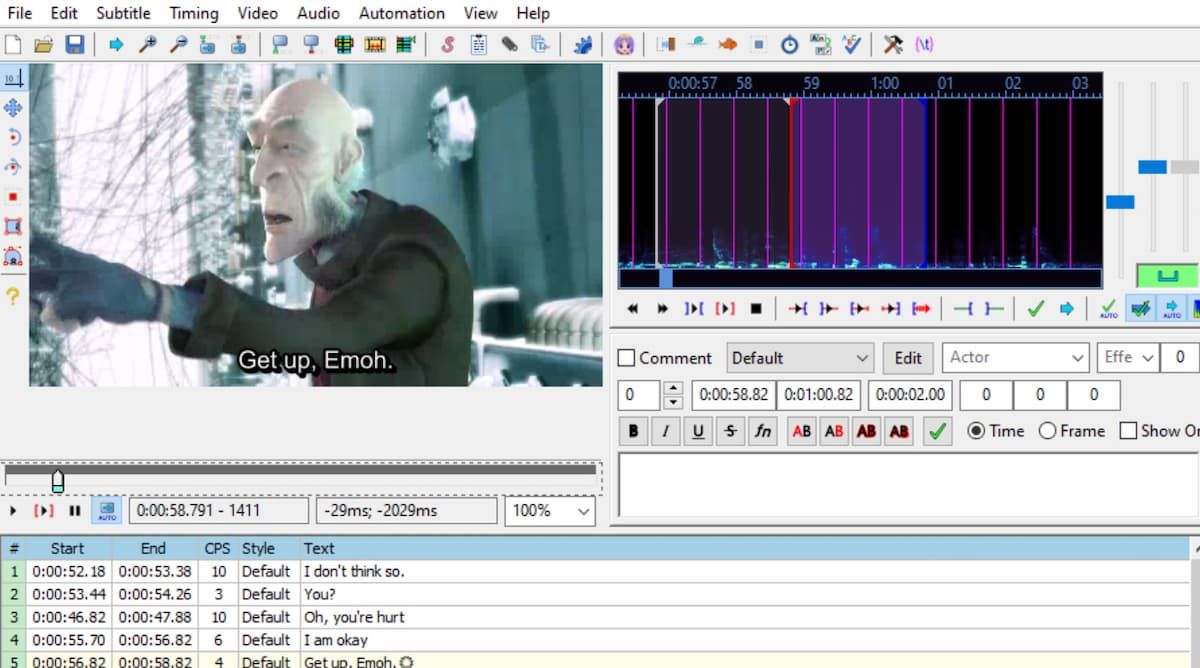Image resolution: width=1200 pixels, height=668 pixels.
Task: Select the crosshair drag-subtitles tool on video
Action: (x=13, y=108)
